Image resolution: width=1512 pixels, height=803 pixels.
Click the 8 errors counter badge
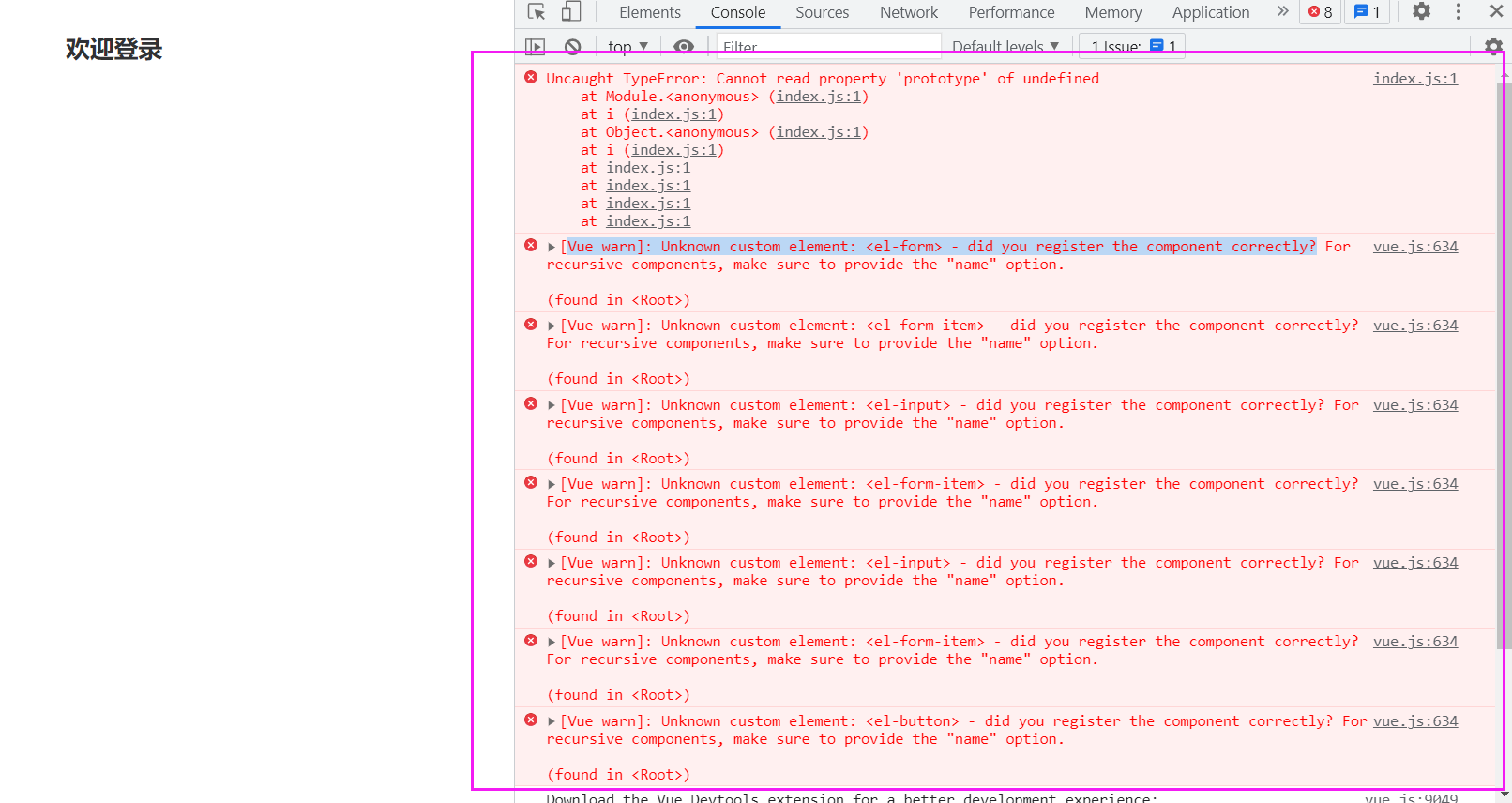[x=1321, y=12]
